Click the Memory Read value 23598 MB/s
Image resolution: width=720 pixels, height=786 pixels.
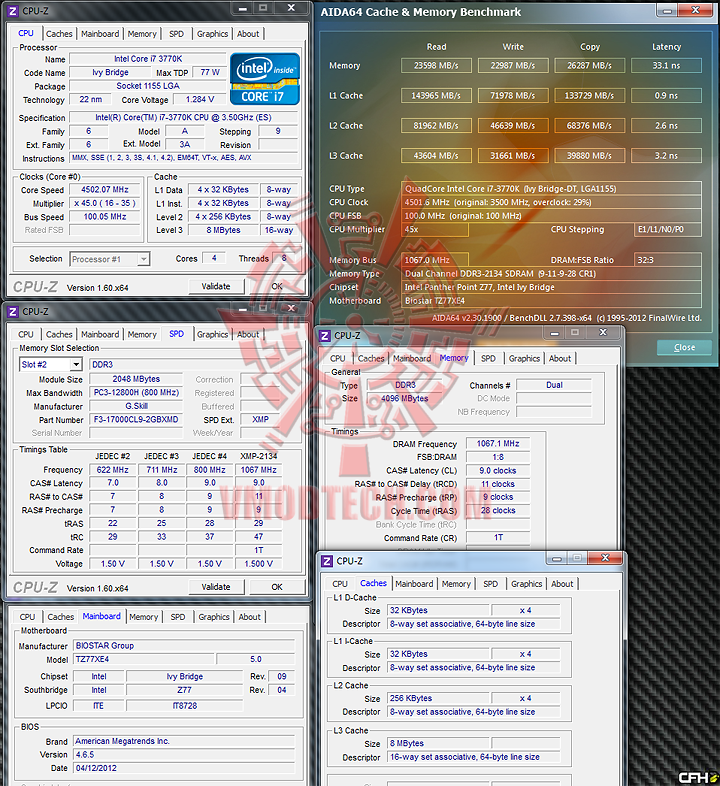436,66
